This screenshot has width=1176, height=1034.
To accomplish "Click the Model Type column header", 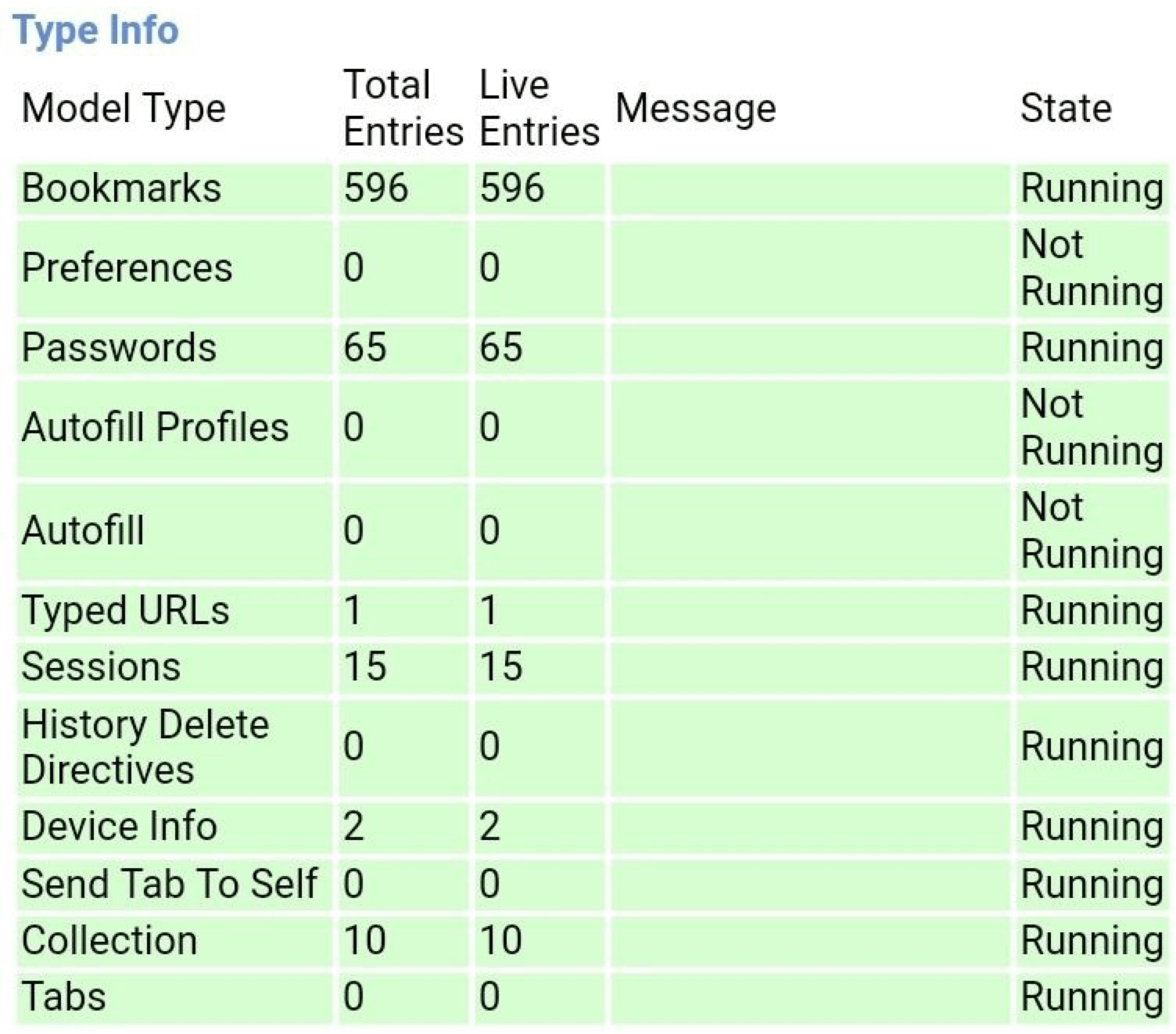I will point(124,109).
